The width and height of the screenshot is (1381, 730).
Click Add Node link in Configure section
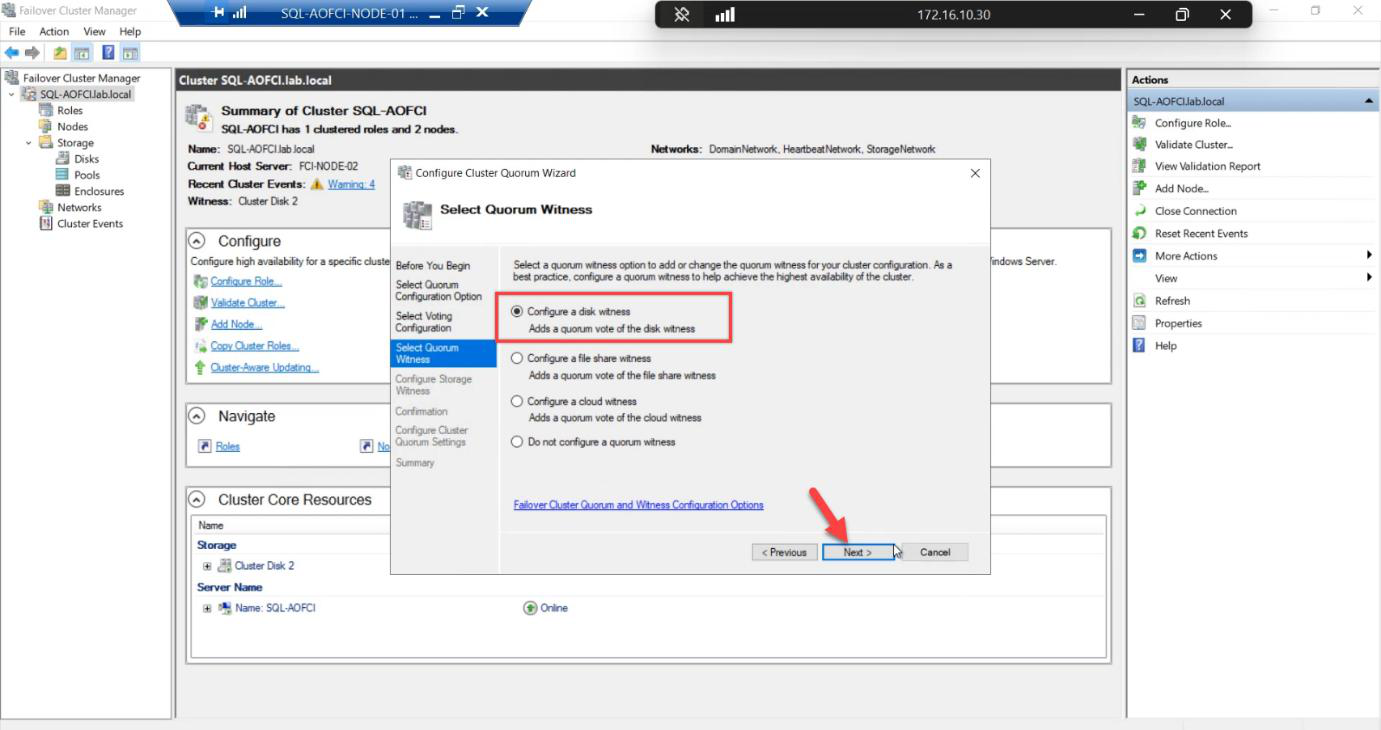[x=236, y=325]
